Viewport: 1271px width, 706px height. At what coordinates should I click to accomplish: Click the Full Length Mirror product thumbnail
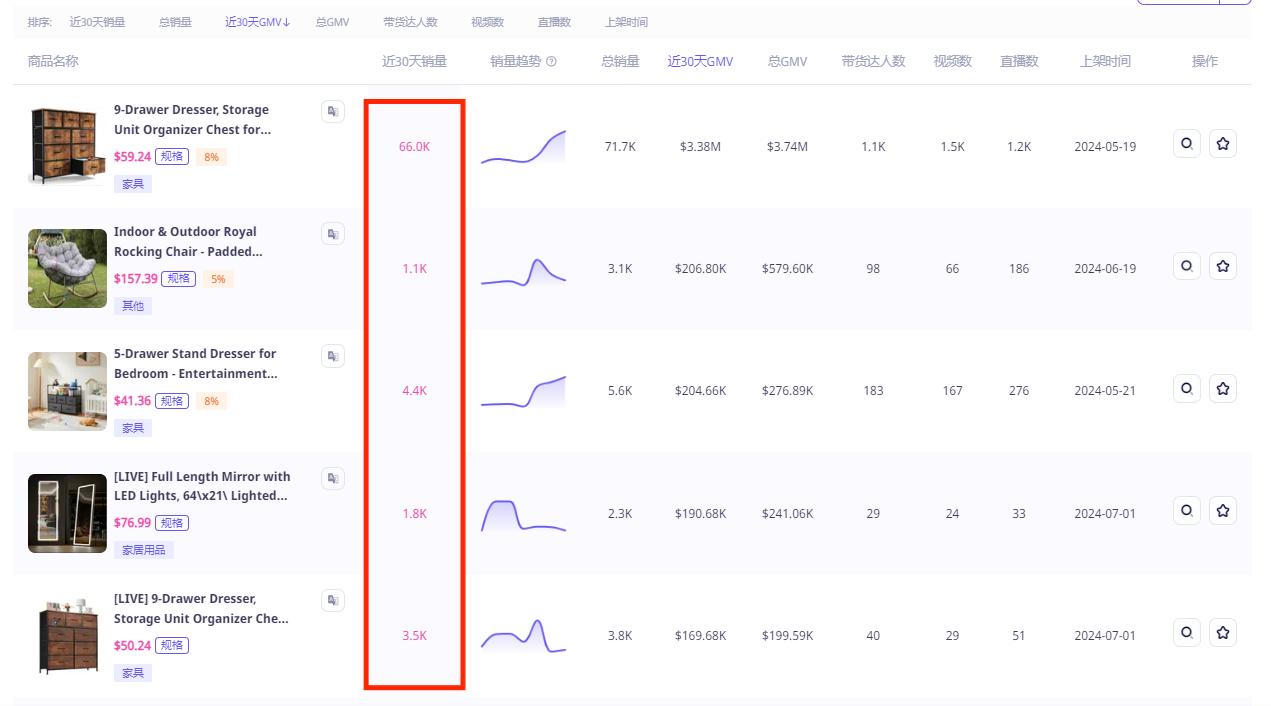click(67, 513)
